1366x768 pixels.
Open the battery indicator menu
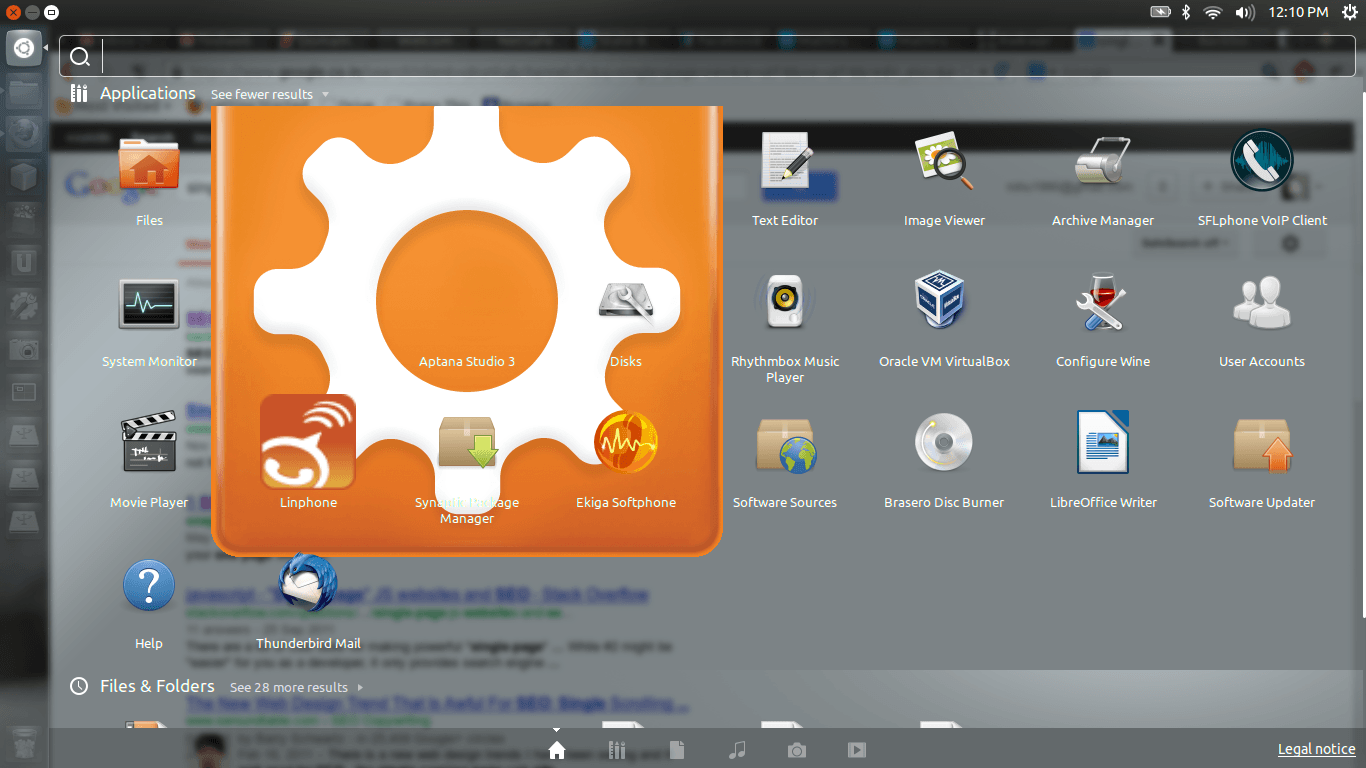pos(1160,12)
